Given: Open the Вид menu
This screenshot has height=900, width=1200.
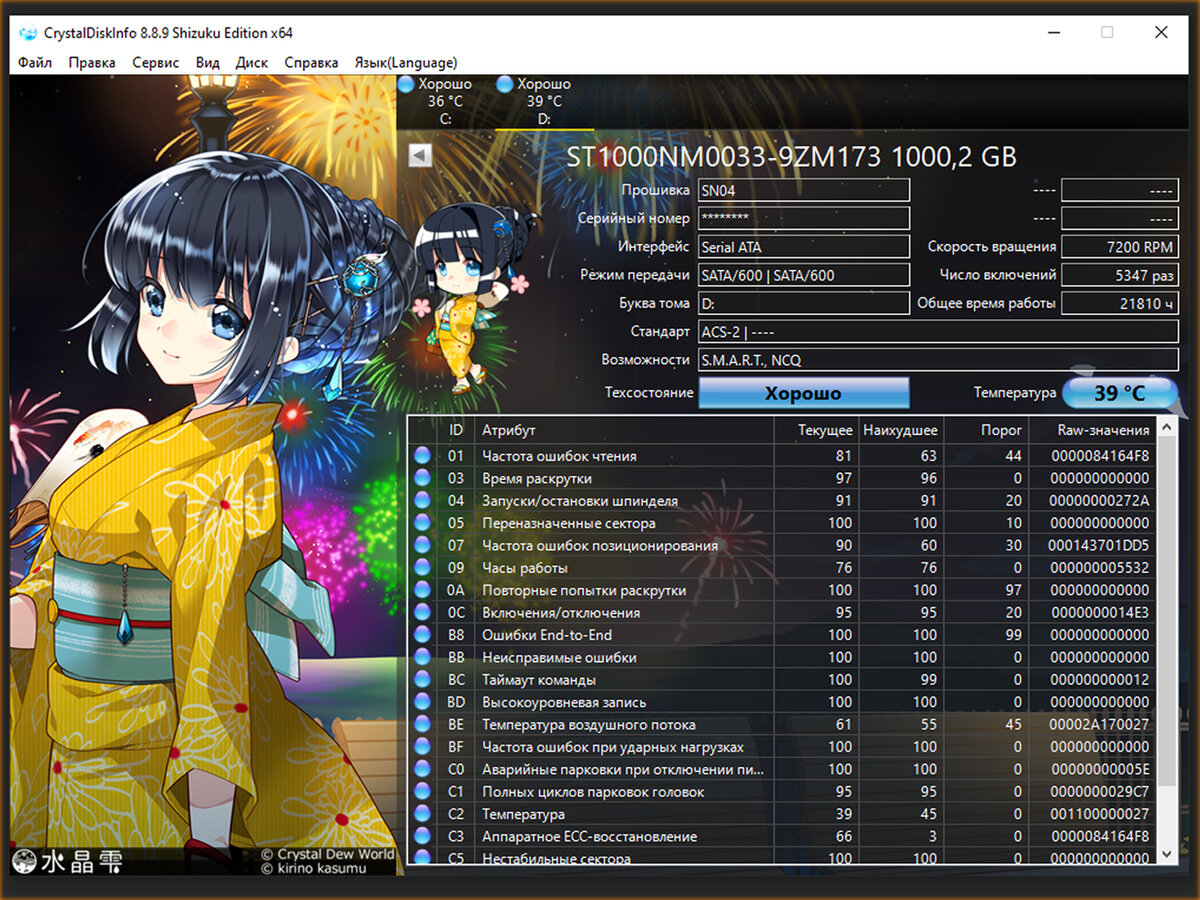Looking at the screenshot, I should tap(207, 62).
